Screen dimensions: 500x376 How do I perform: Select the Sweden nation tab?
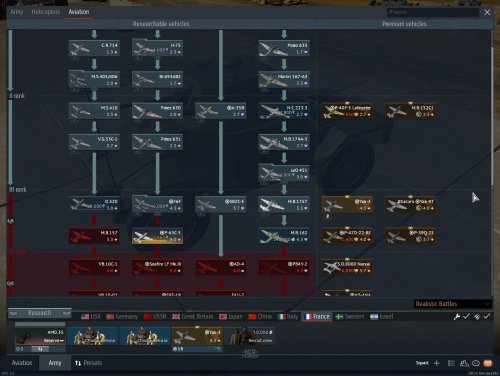click(x=350, y=316)
